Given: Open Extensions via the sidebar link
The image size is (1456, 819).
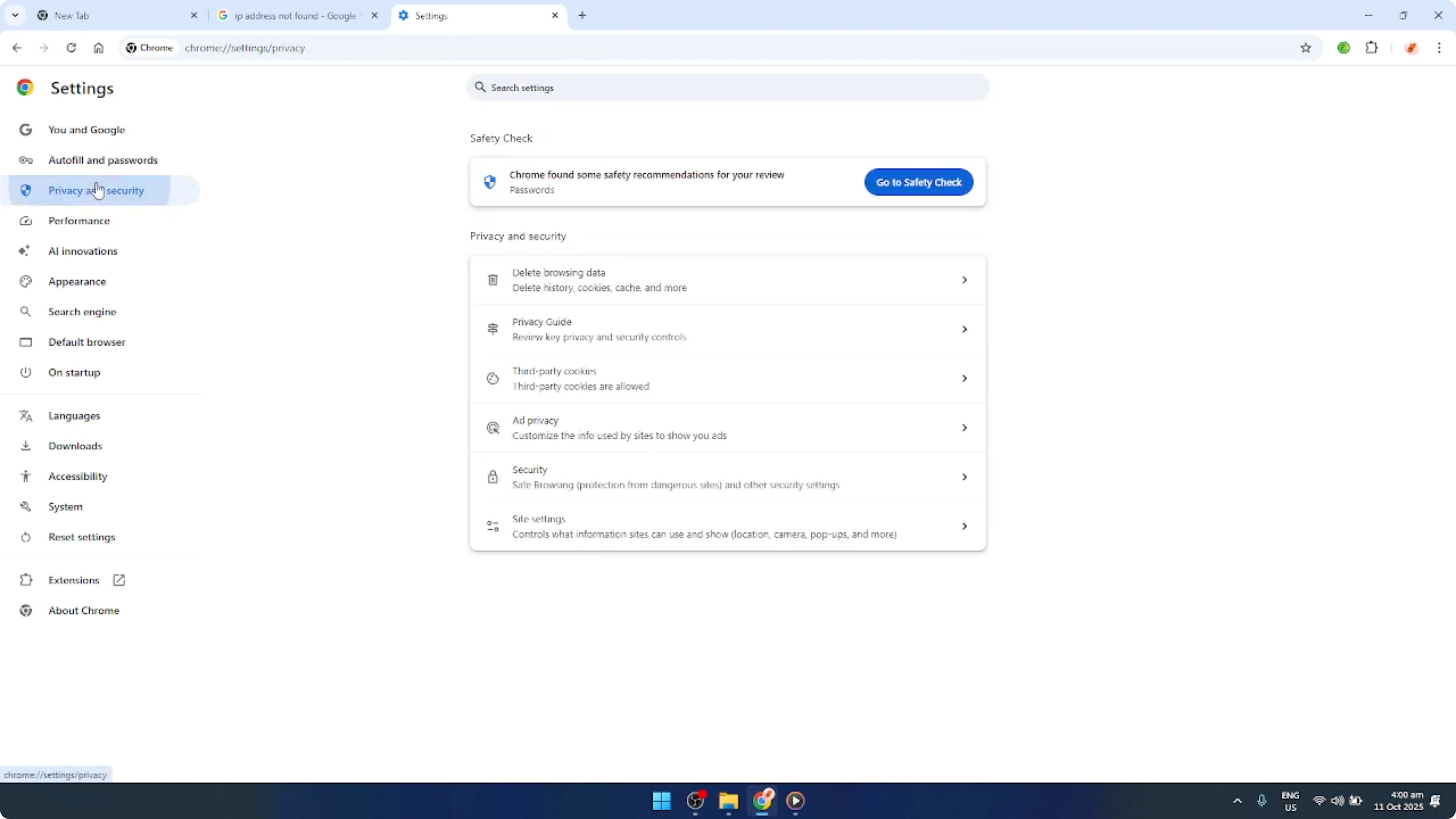Looking at the screenshot, I should (x=74, y=579).
